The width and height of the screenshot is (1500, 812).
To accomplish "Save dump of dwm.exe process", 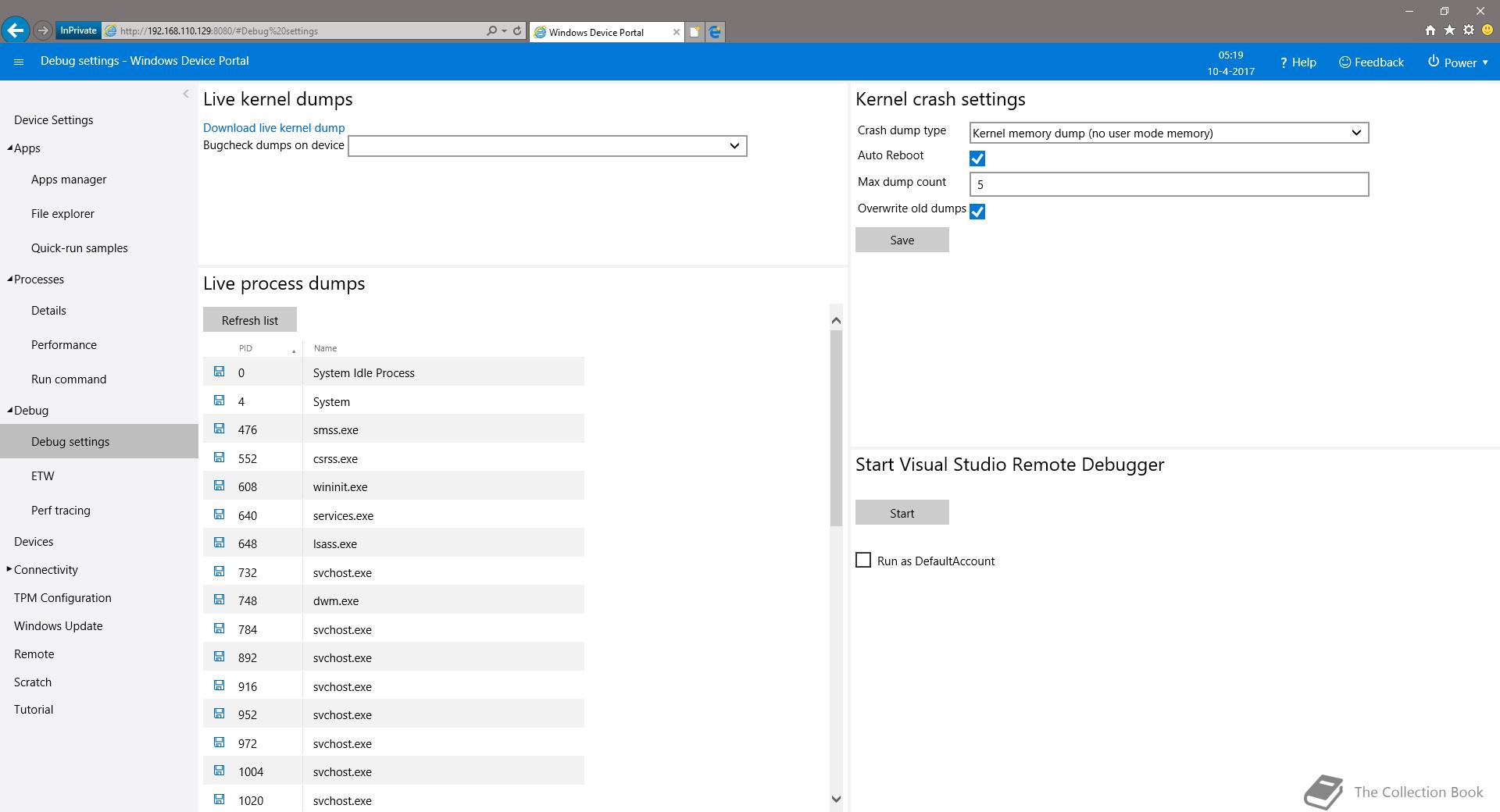I will click(219, 600).
